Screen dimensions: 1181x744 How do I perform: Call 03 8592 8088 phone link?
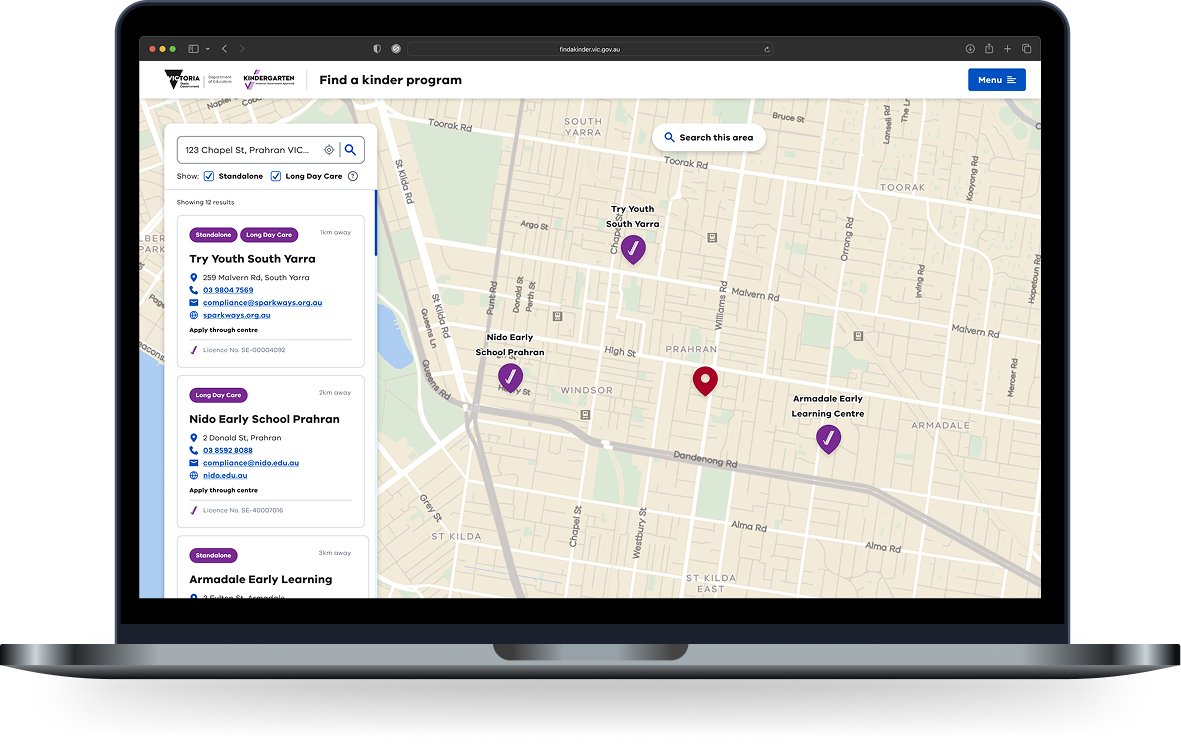pyautogui.click(x=227, y=450)
